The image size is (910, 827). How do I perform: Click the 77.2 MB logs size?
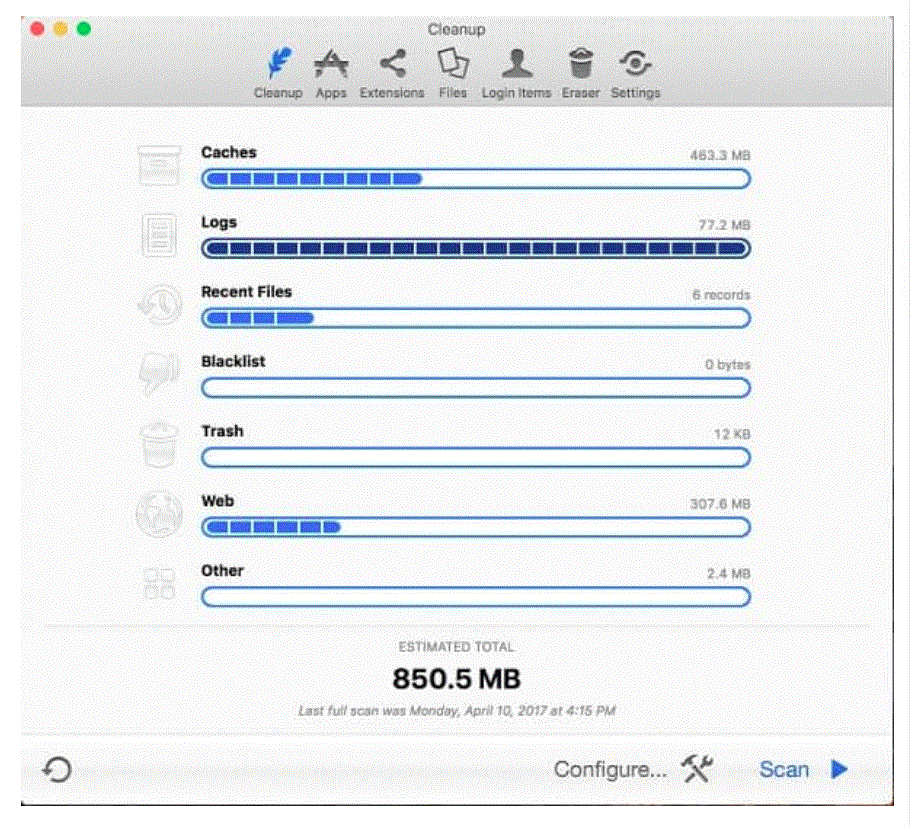click(x=724, y=225)
